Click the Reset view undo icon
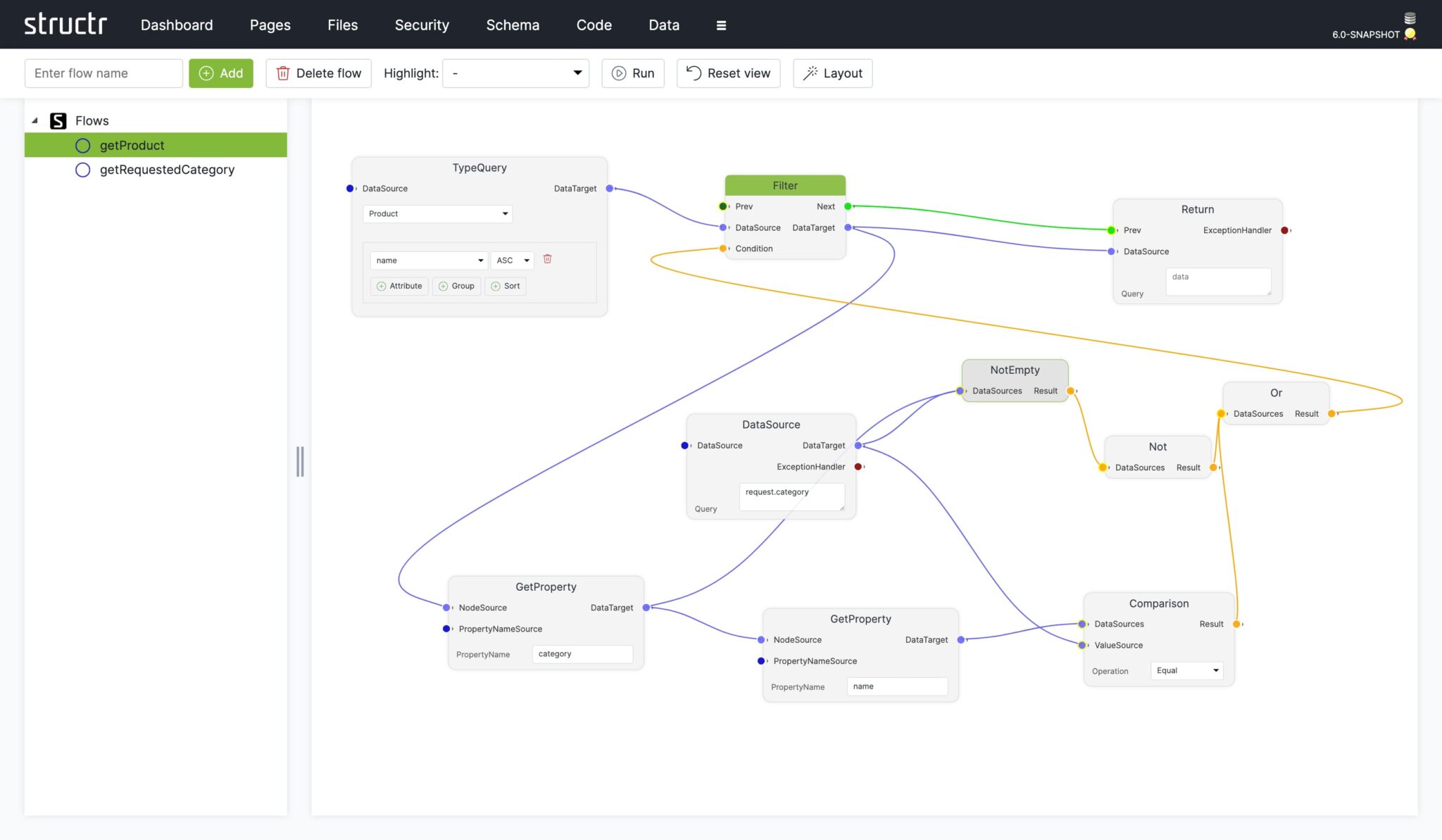This screenshot has width=1442, height=840. click(692, 73)
